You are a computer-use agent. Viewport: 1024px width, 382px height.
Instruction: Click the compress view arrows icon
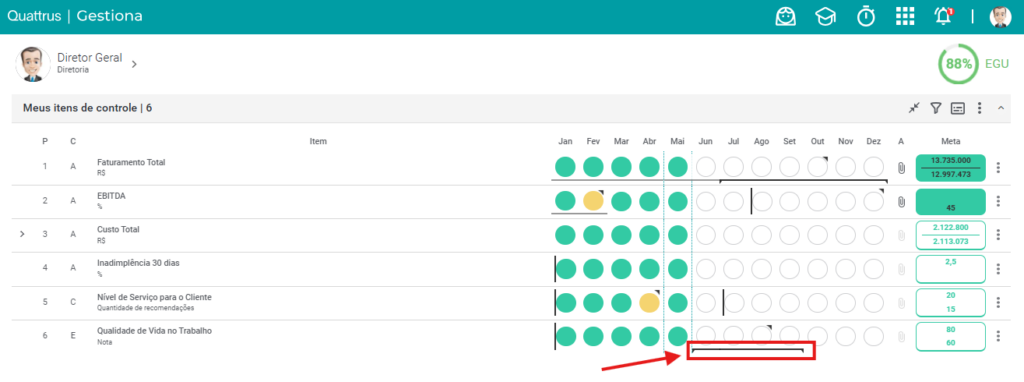pos(914,108)
